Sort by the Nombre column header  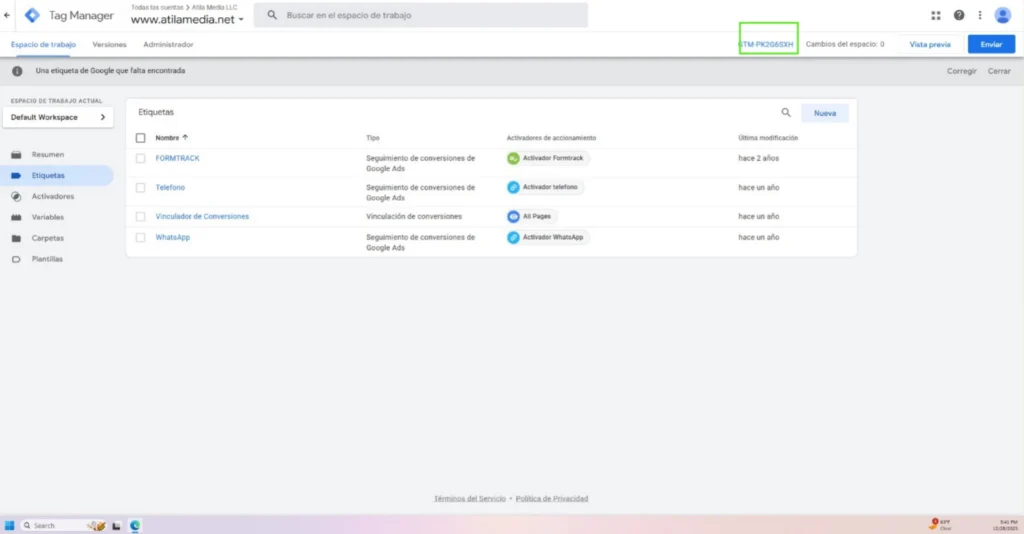coord(171,138)
